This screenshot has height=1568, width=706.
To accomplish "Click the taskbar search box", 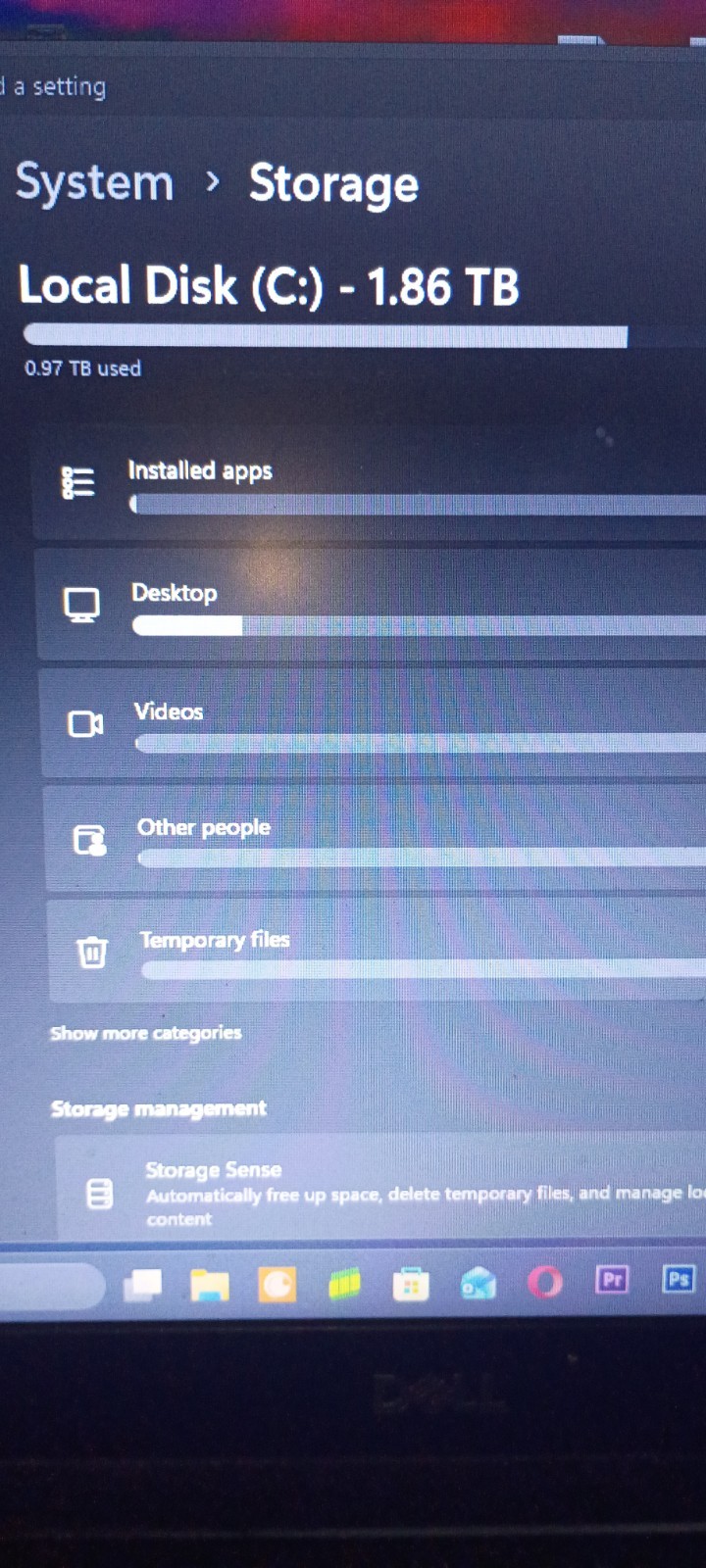I will (51, 1285).
